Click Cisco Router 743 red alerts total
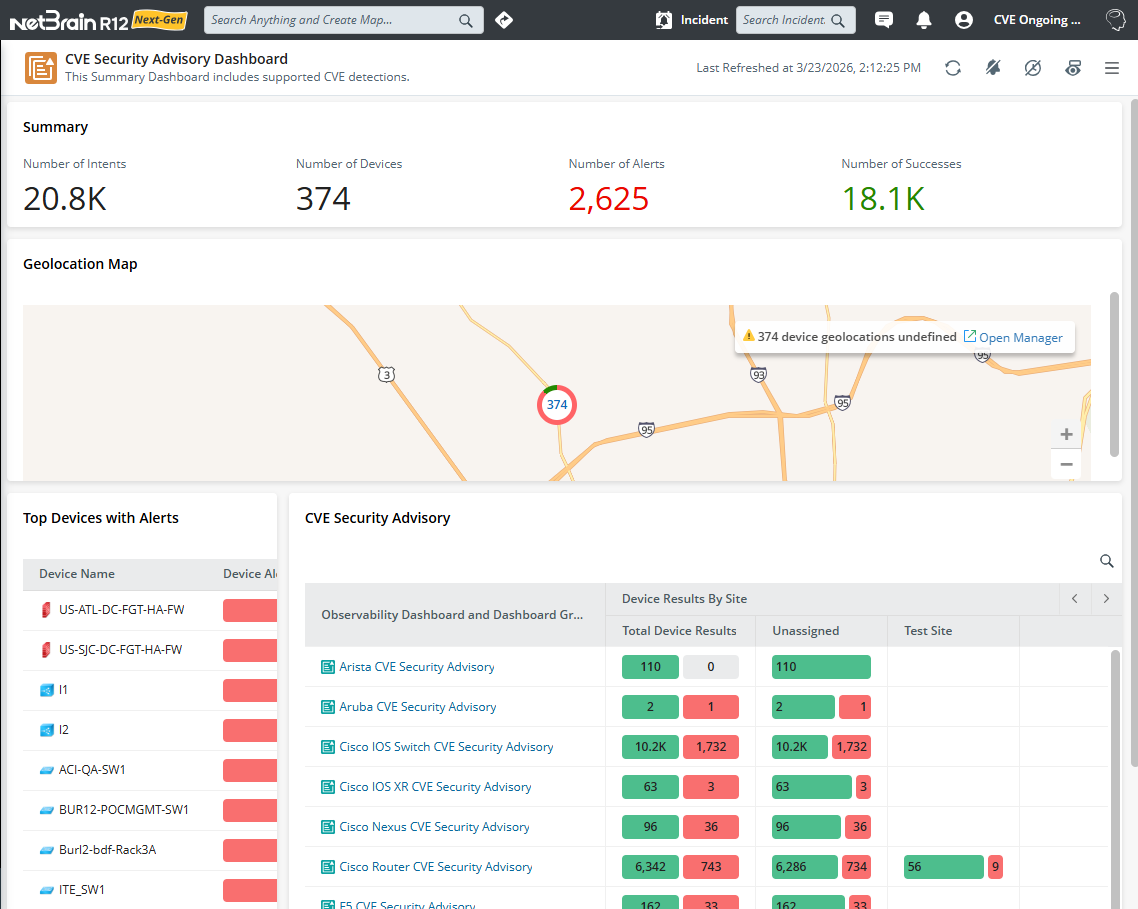1138x909 pixels. [x=711, y=866]
